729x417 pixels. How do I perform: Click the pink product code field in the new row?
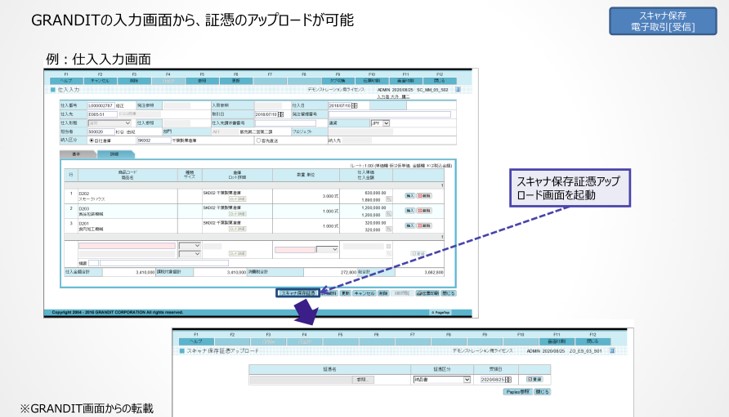[126, 245]
